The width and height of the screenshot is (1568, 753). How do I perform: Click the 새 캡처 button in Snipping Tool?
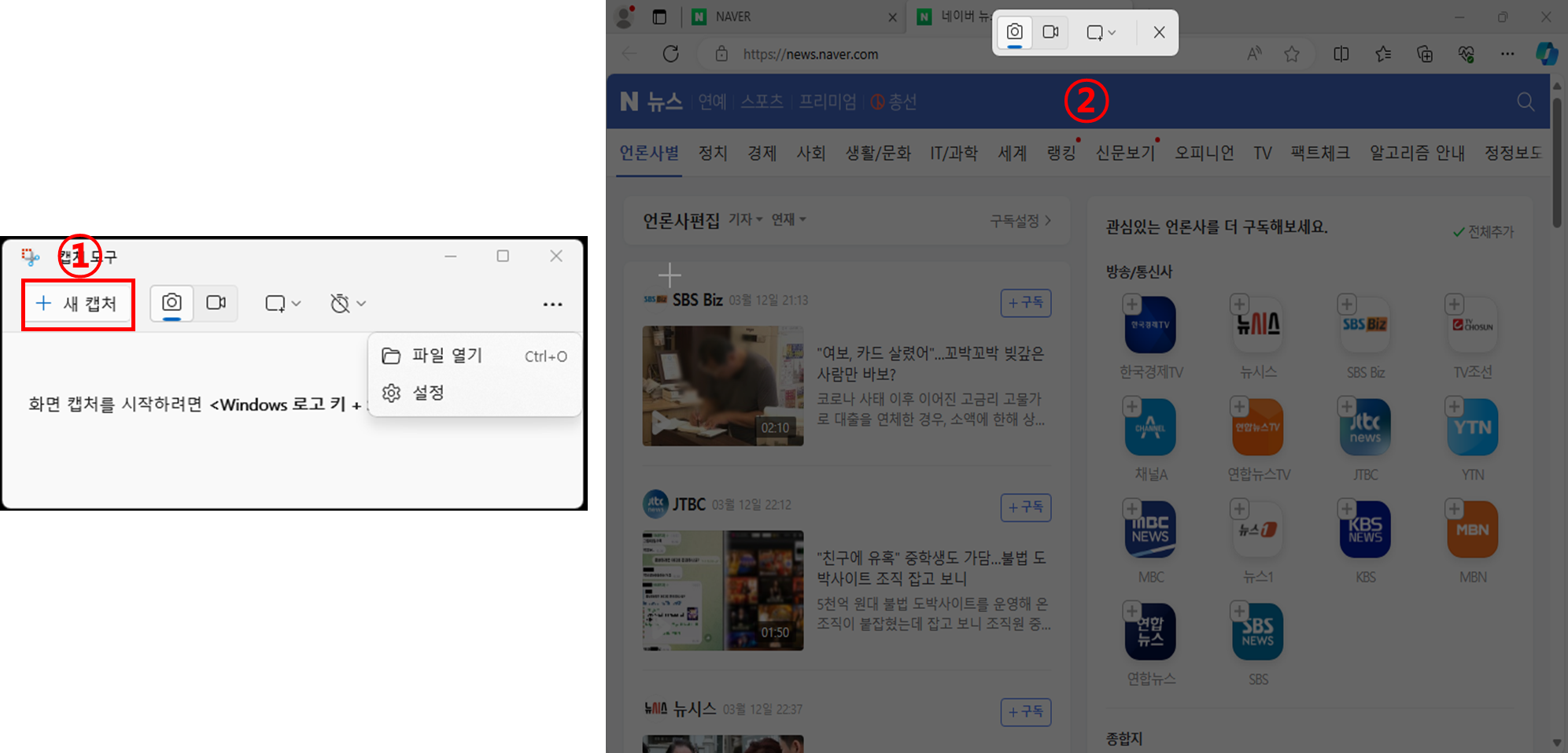click(x=78, y=304)
